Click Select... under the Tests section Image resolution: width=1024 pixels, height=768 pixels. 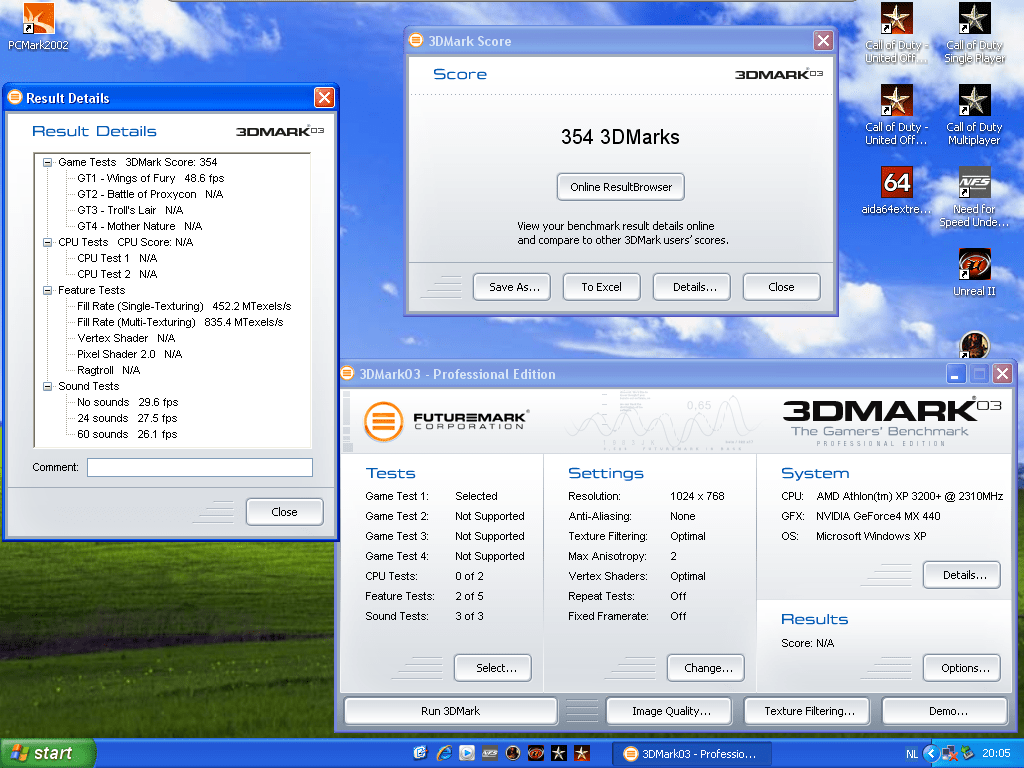point(493,668)
